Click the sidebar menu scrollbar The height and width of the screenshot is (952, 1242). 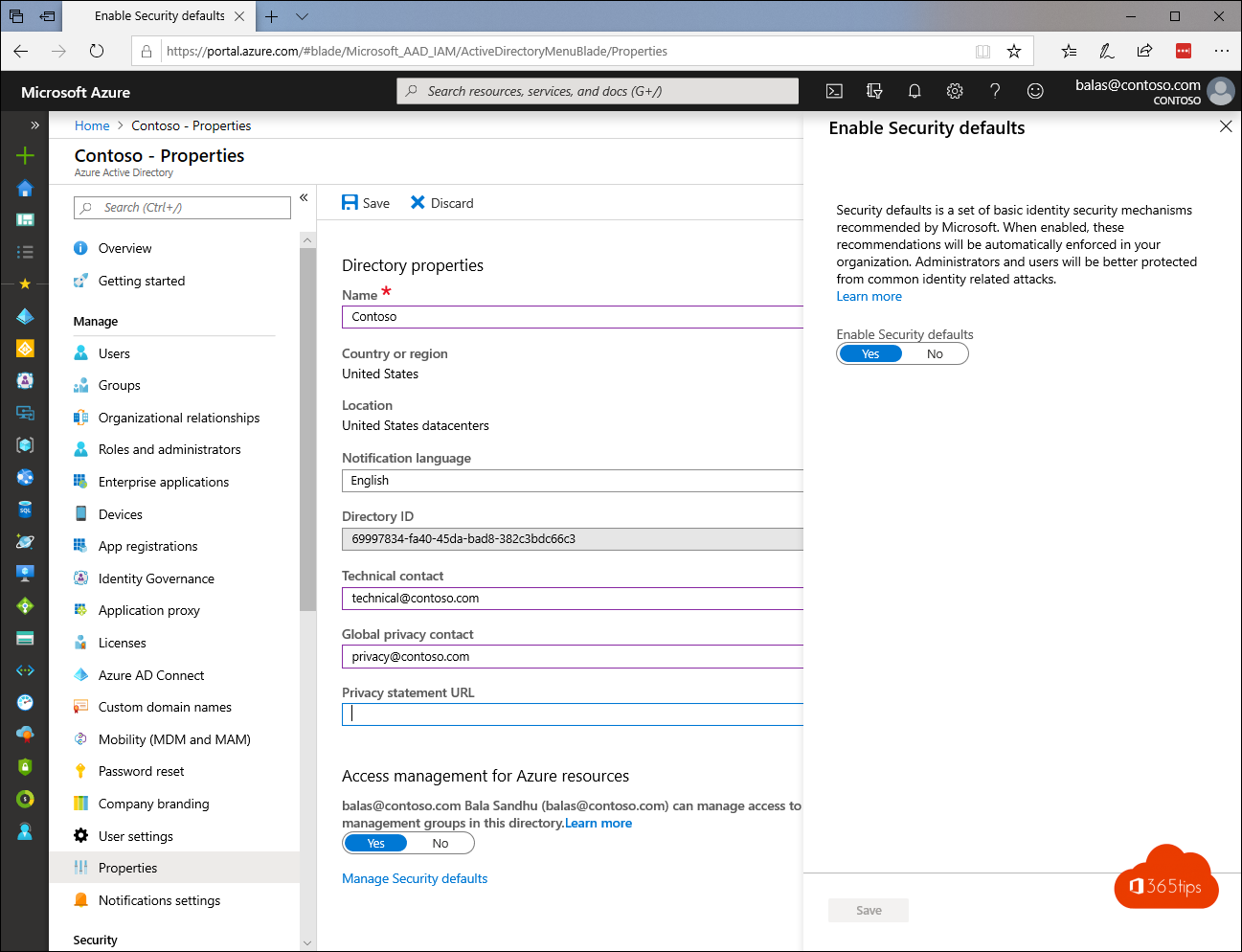(307, 429)
